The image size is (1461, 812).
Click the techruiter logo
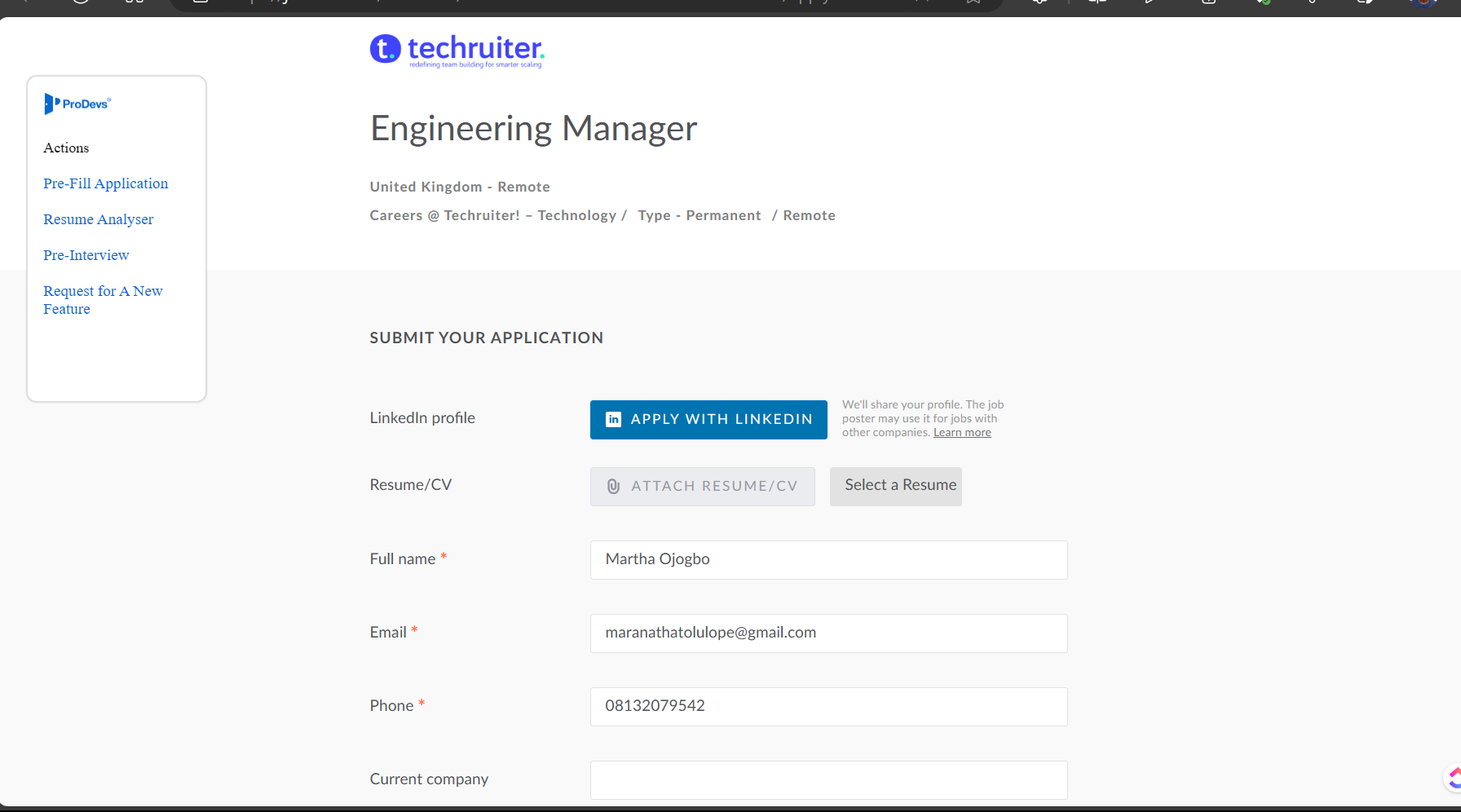point(457,51)
